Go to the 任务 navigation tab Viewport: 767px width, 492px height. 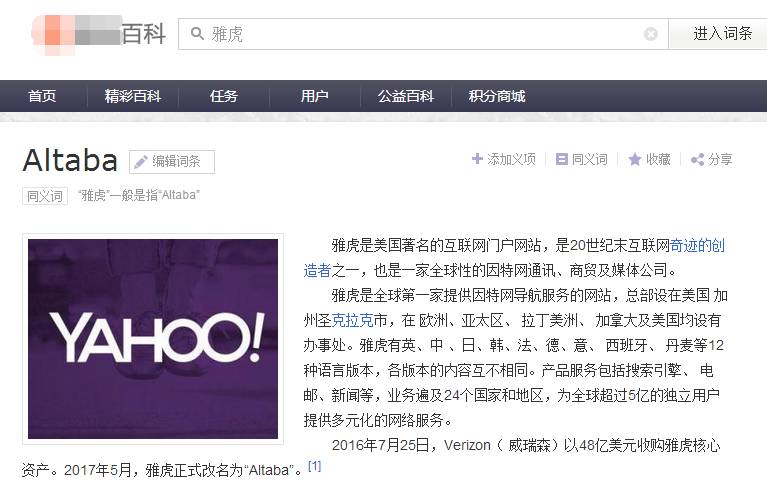click(x=224, y=96)
